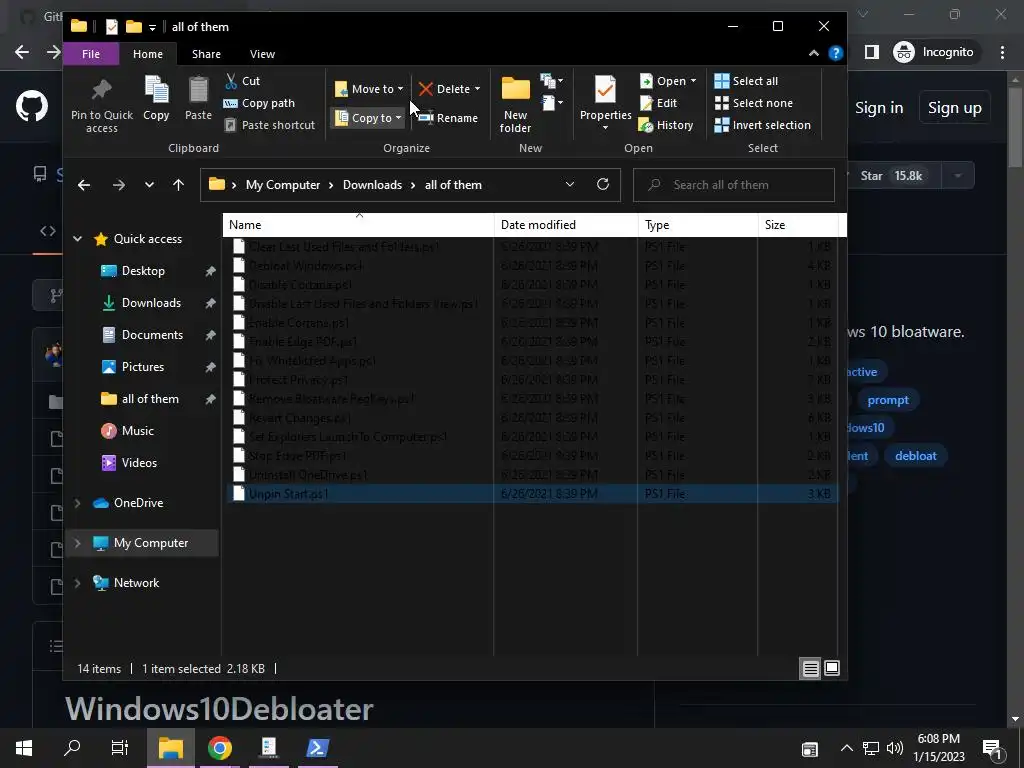The width and height of the screenshot is (1024, 768).
Task: Expand Network tree node
Action: click(77, 583)
